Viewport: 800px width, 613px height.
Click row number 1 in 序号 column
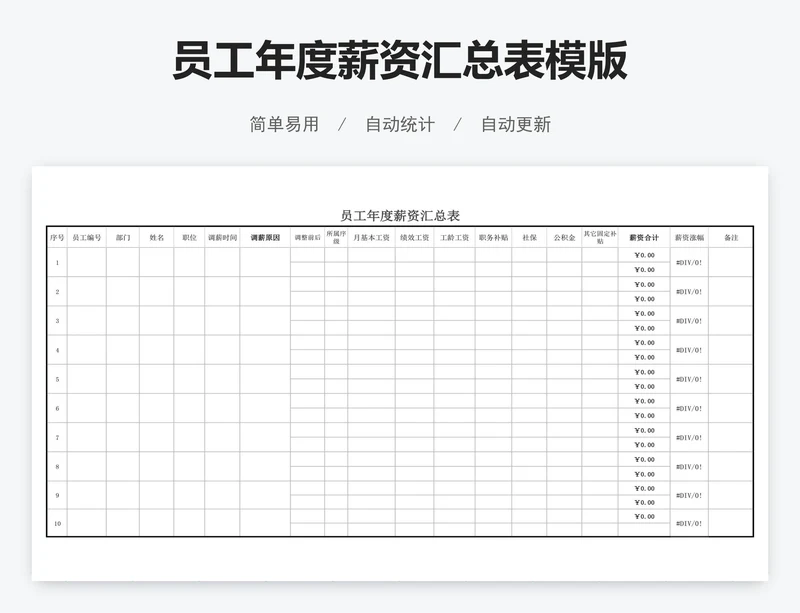[x=57, y=263]
